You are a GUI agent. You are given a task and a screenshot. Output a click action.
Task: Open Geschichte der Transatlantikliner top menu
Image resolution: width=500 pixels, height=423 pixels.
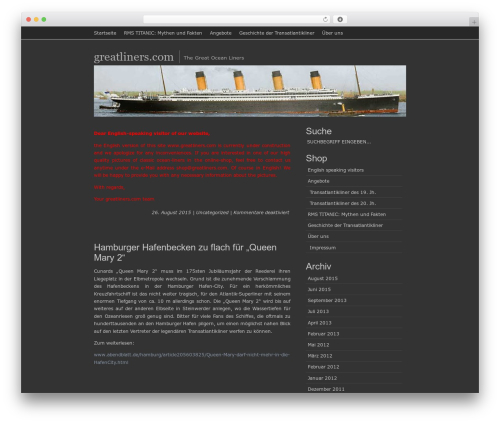277,33
